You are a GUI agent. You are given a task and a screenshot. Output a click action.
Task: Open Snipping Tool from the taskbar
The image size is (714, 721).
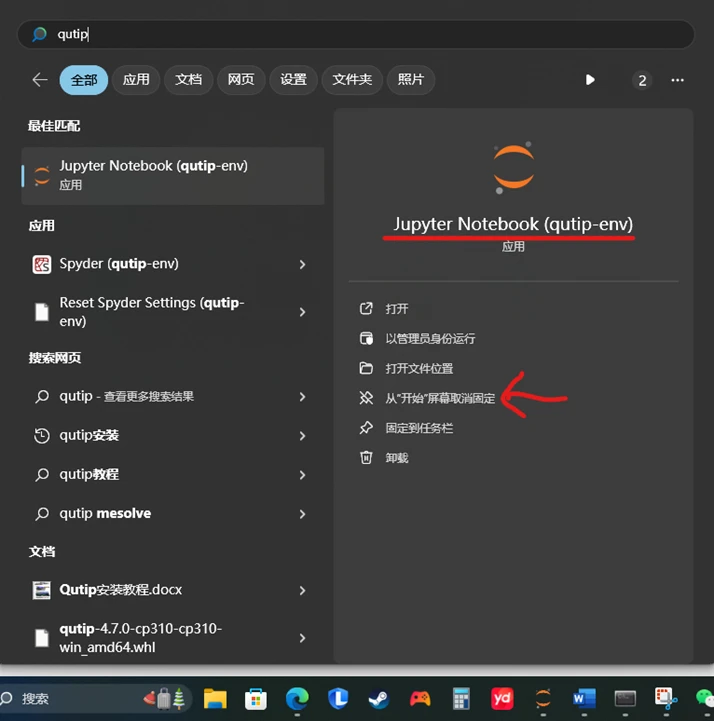[x=666, y=699]
